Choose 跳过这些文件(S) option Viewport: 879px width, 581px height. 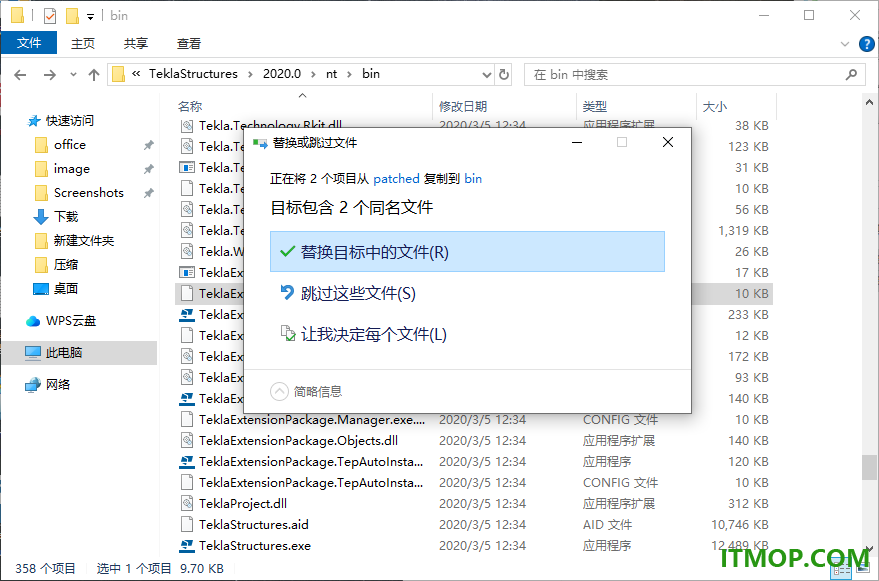pos(467,293)
